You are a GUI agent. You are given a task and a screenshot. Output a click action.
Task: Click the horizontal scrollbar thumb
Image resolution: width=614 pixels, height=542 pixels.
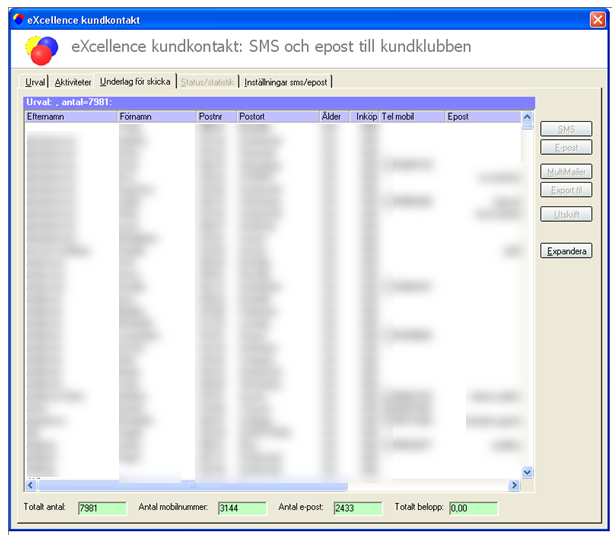(192, 486)
